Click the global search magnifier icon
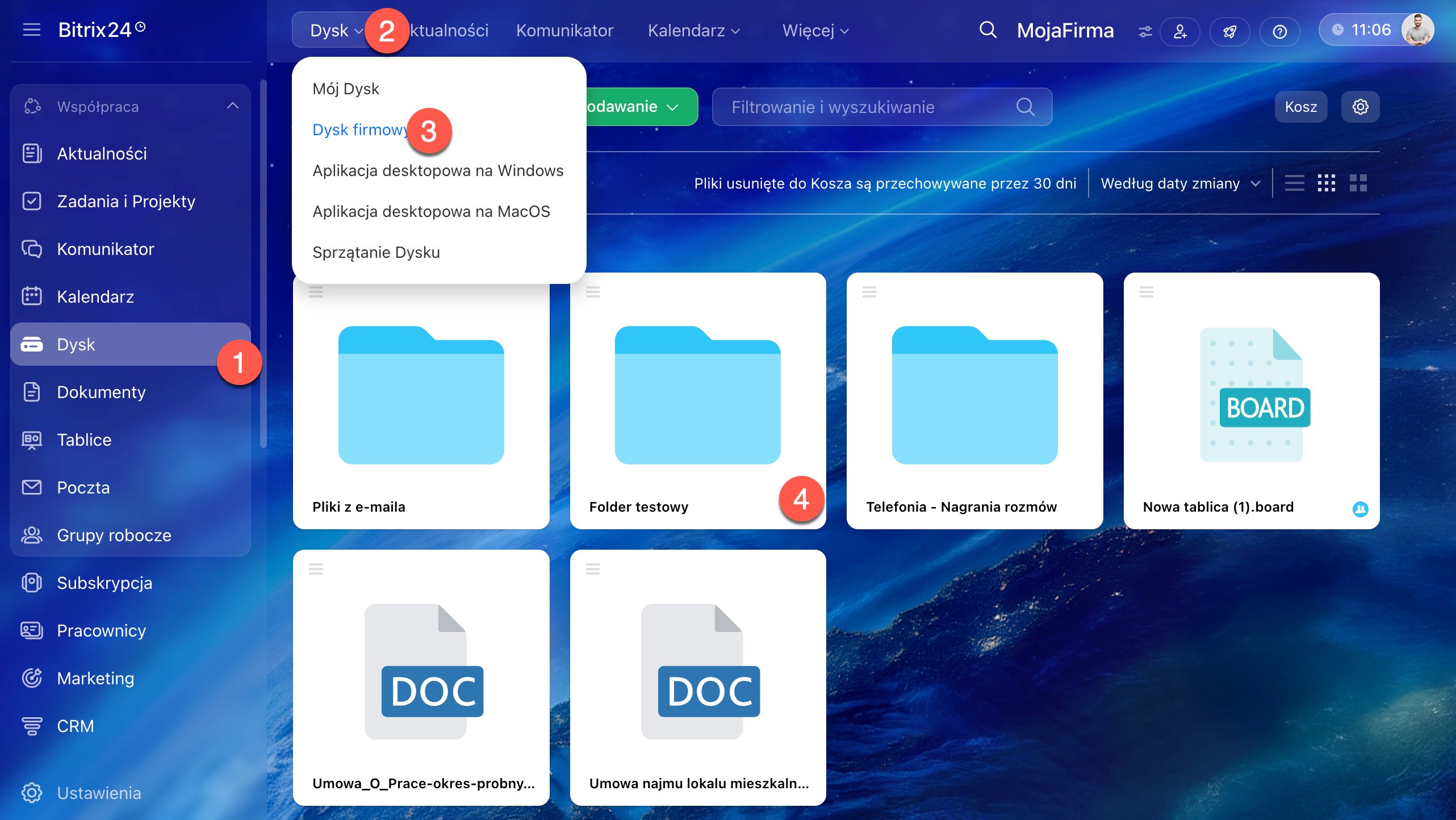1456x820 pixels. pos(988,30)
